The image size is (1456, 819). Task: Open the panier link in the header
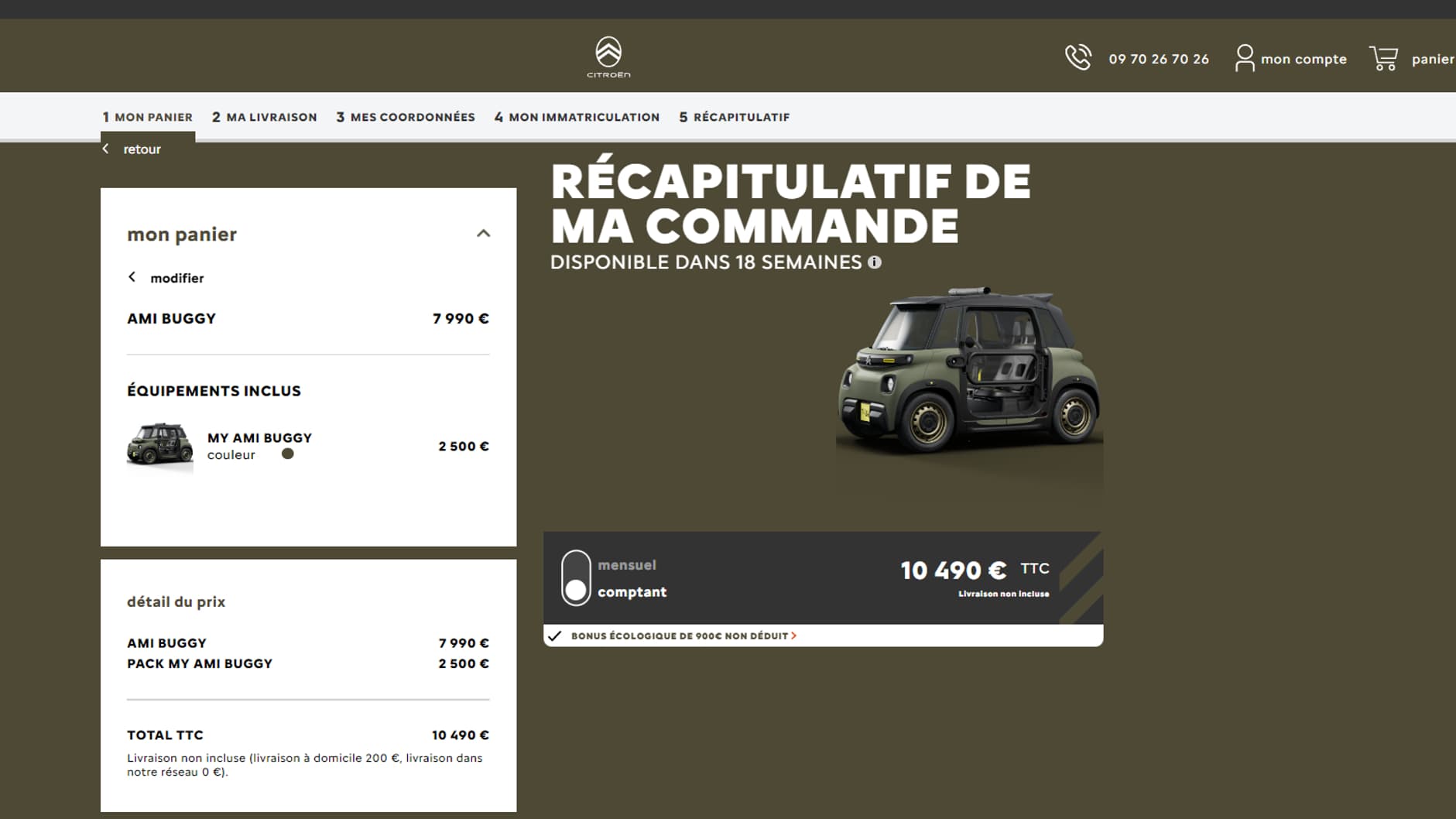point(1432,60)
